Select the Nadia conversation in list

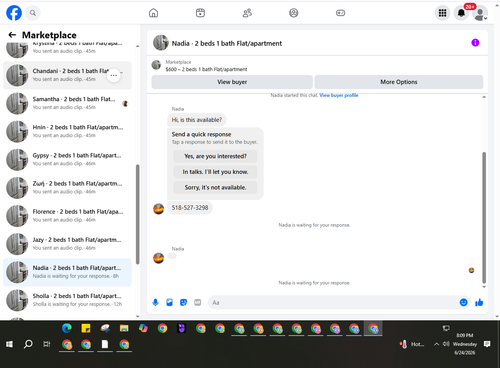[x=67, y=272]
